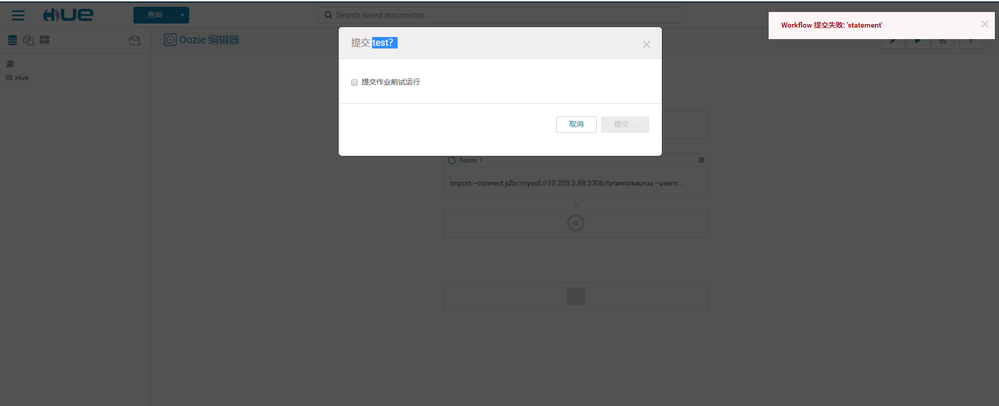999x406 pixels.
Task: Click the Hue logo
Action: click(x=68, y=15)
